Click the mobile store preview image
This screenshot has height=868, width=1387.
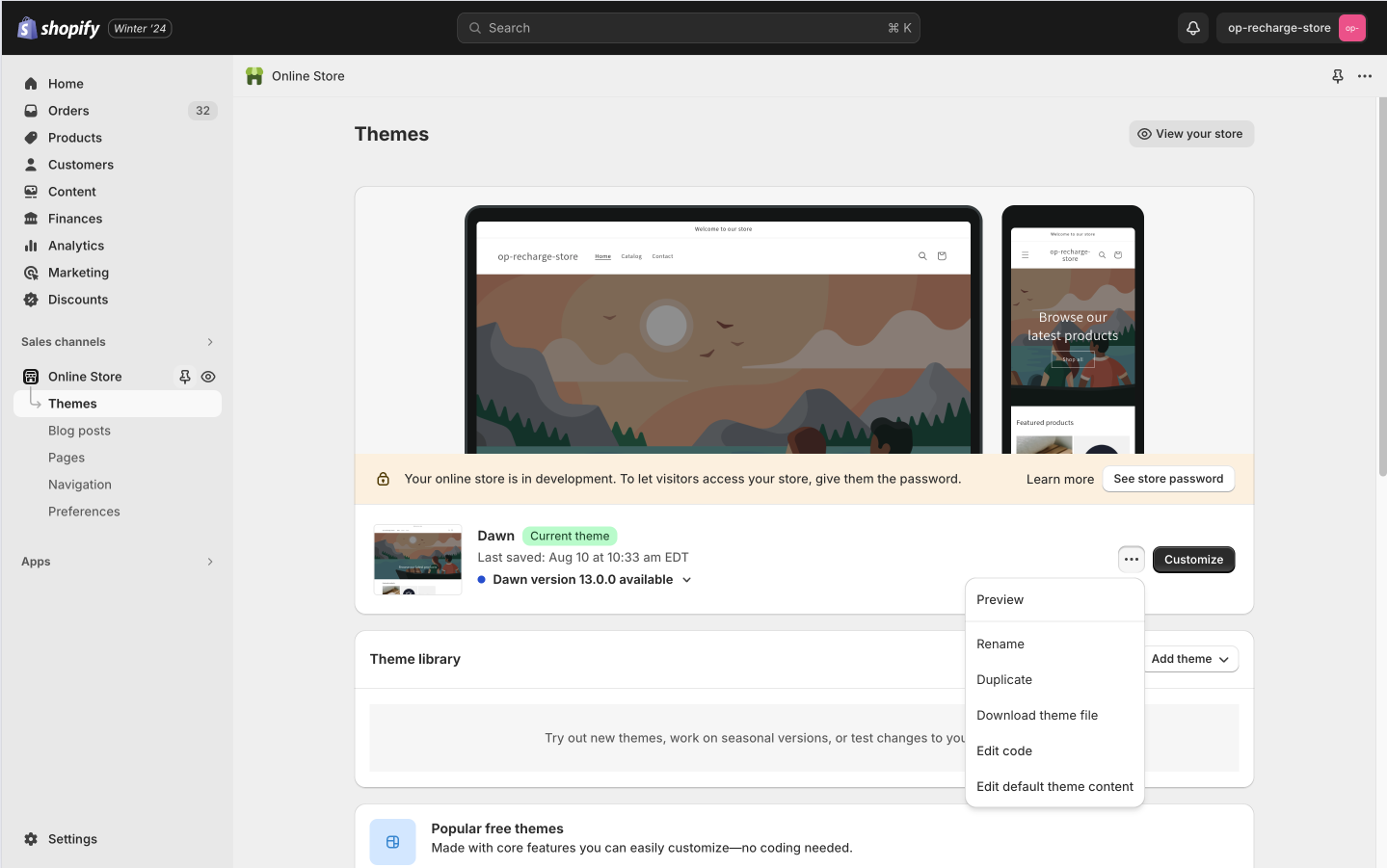click(1073, 329)
